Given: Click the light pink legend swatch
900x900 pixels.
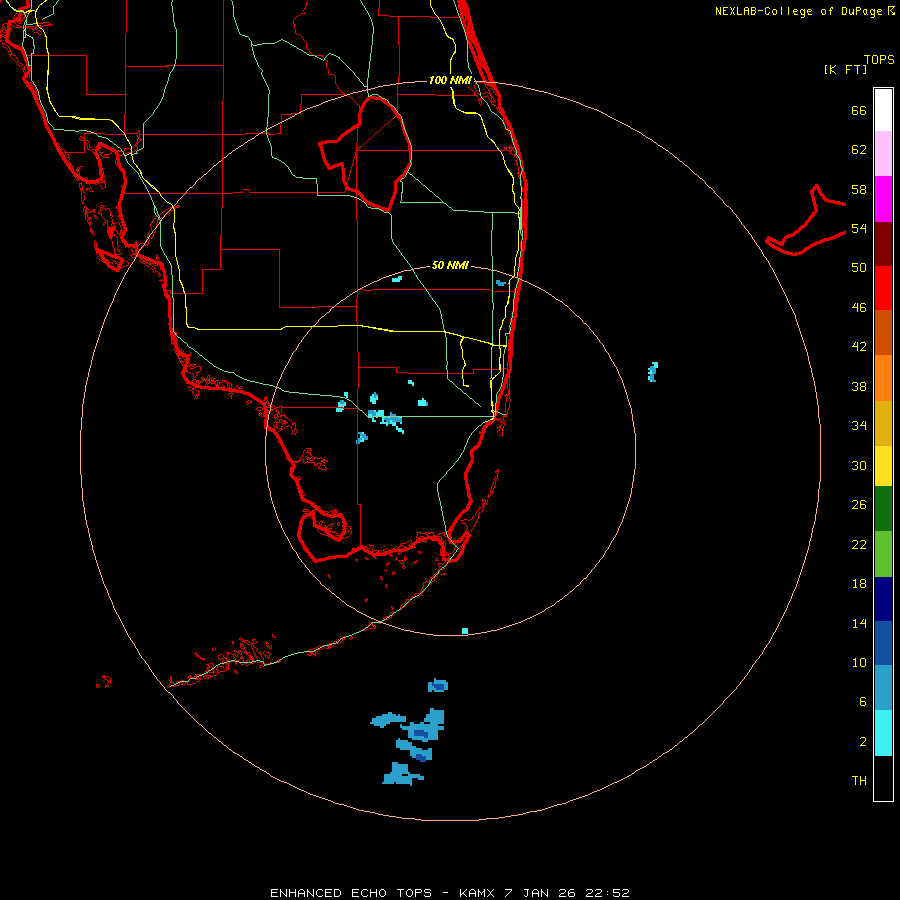Looking at the screenshot, I should coord(883,153).
